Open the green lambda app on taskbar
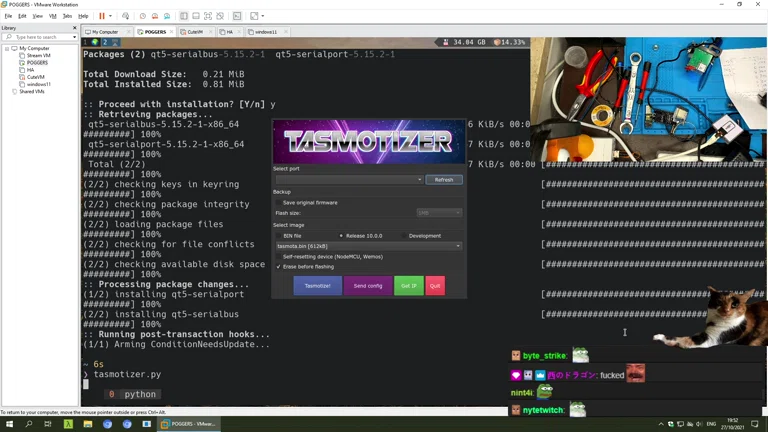The image size is (768, 432). (x=68, y=424)
